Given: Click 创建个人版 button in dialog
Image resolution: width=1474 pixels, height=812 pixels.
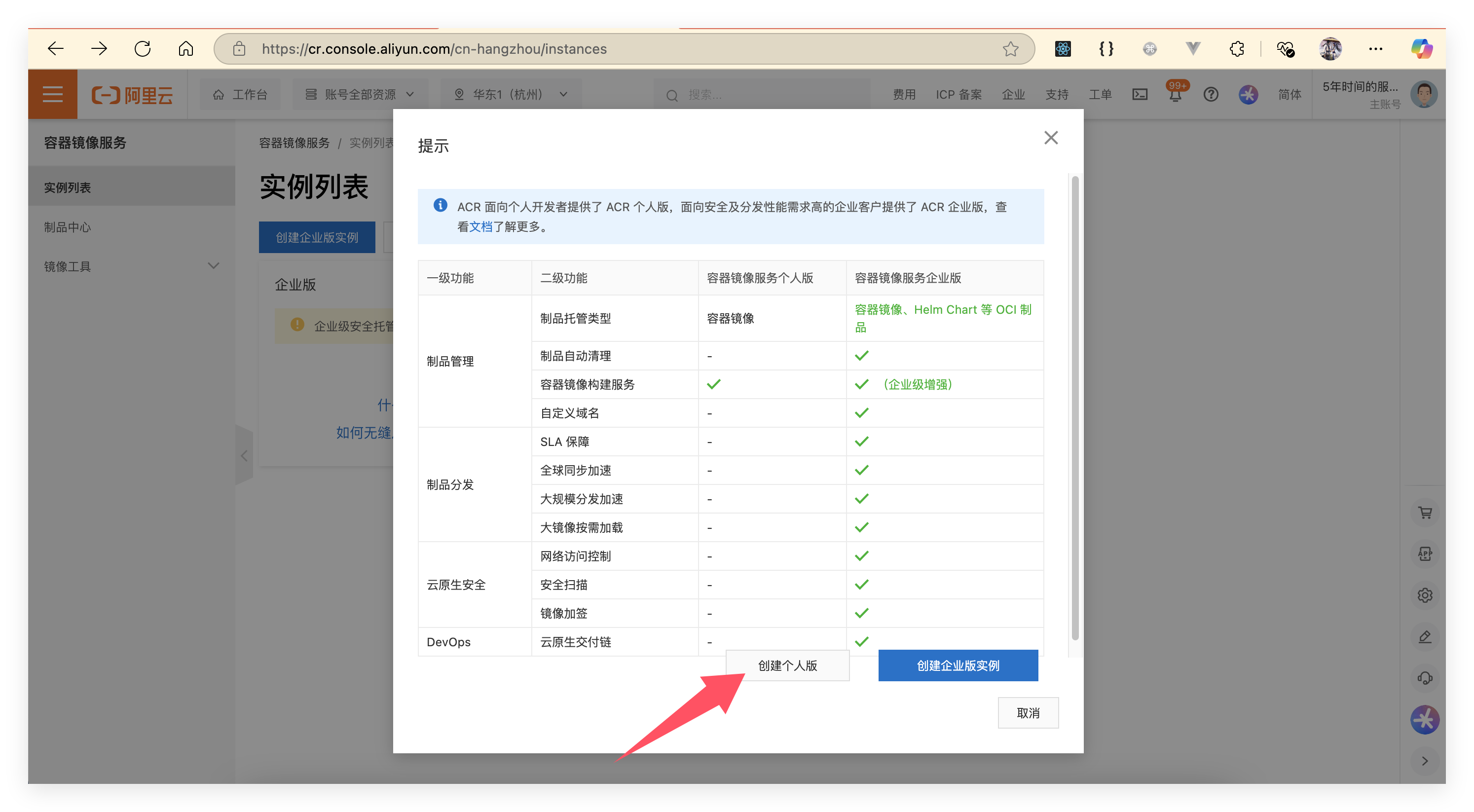Looking at the screenshot, I should [x=787, y=665].
